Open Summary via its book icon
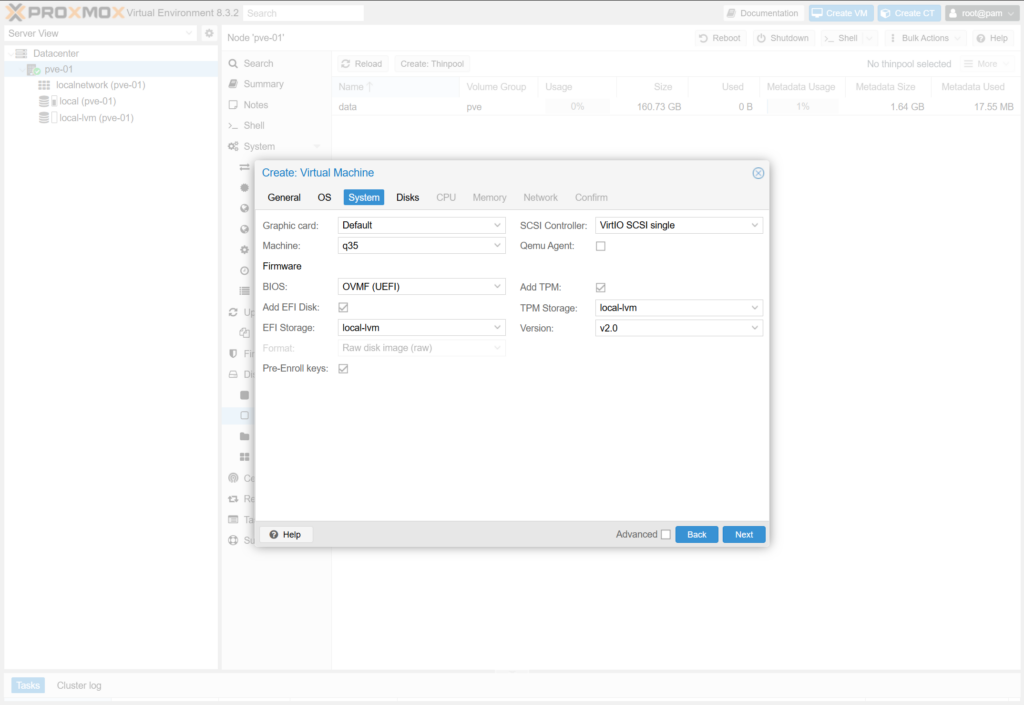The image size is (1024, 705). (x=233, y=84)
